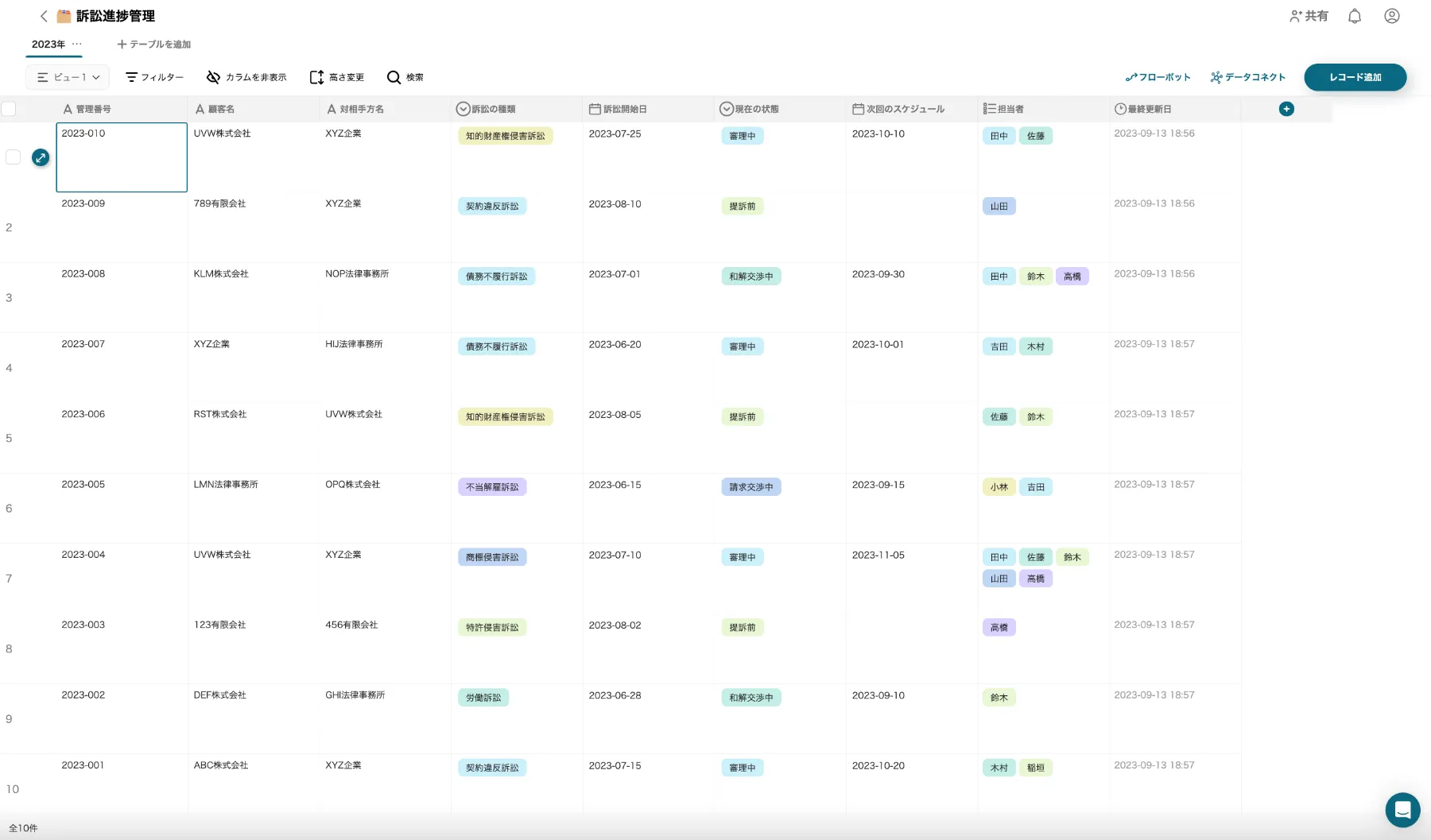
Task: Switch to the 2023年 table tab
Action: coord(48,45)
